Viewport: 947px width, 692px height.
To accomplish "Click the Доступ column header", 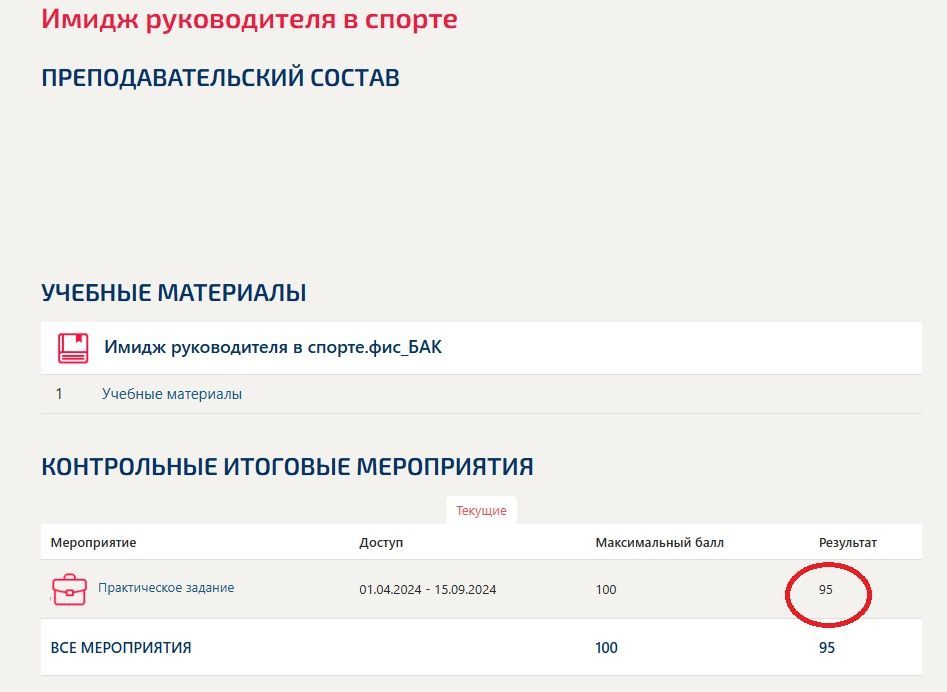I will point(380,542).
